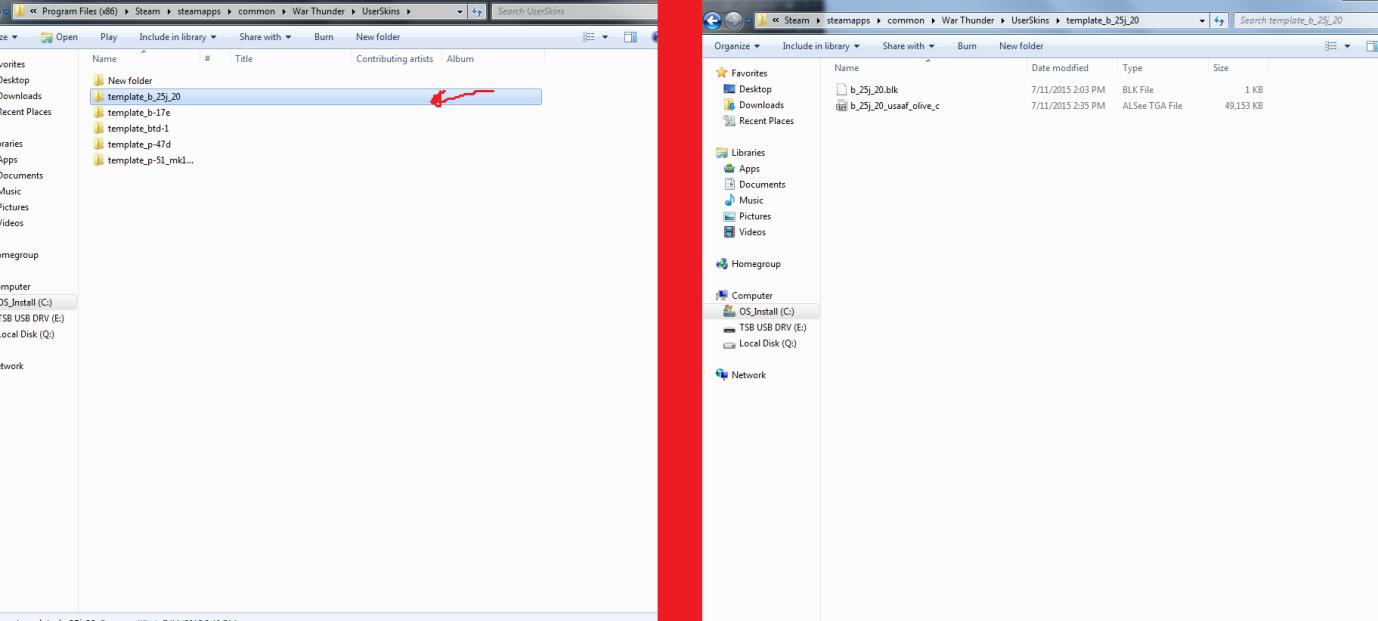Screen dimensions: 1378x621
Task: Click the 'War Thunder' breadcrumb in left window
Action: click(x=318, y=11)
